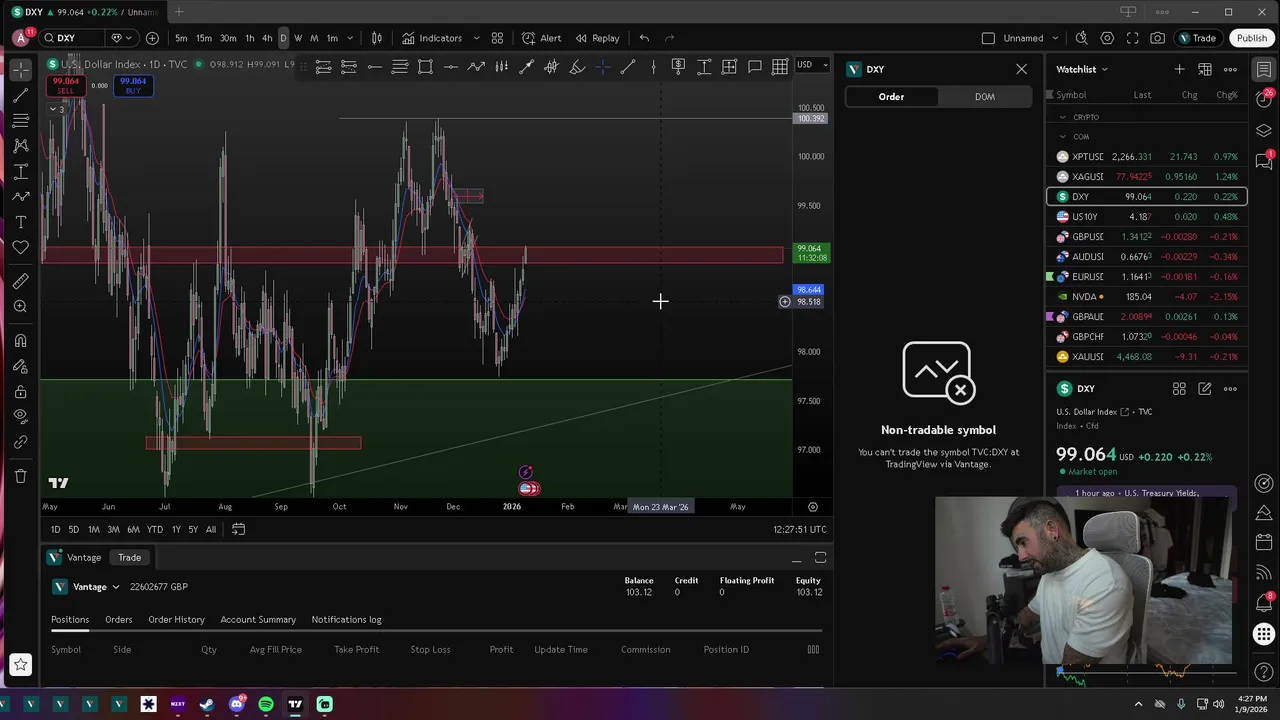Screen dimensions: 1280x720
Task: Open the Notifications log tab
Action: point(346,620)
